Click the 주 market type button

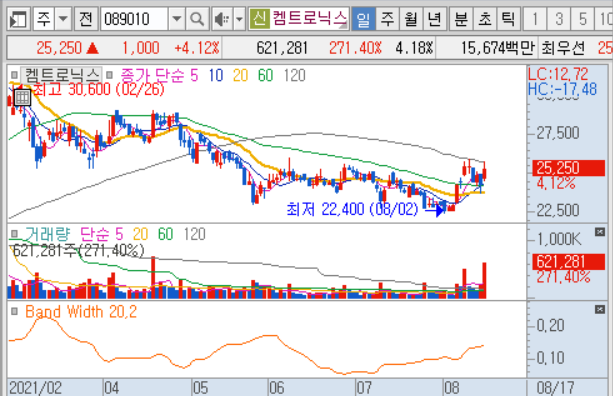pyautogui.click(x=44, y=19)
